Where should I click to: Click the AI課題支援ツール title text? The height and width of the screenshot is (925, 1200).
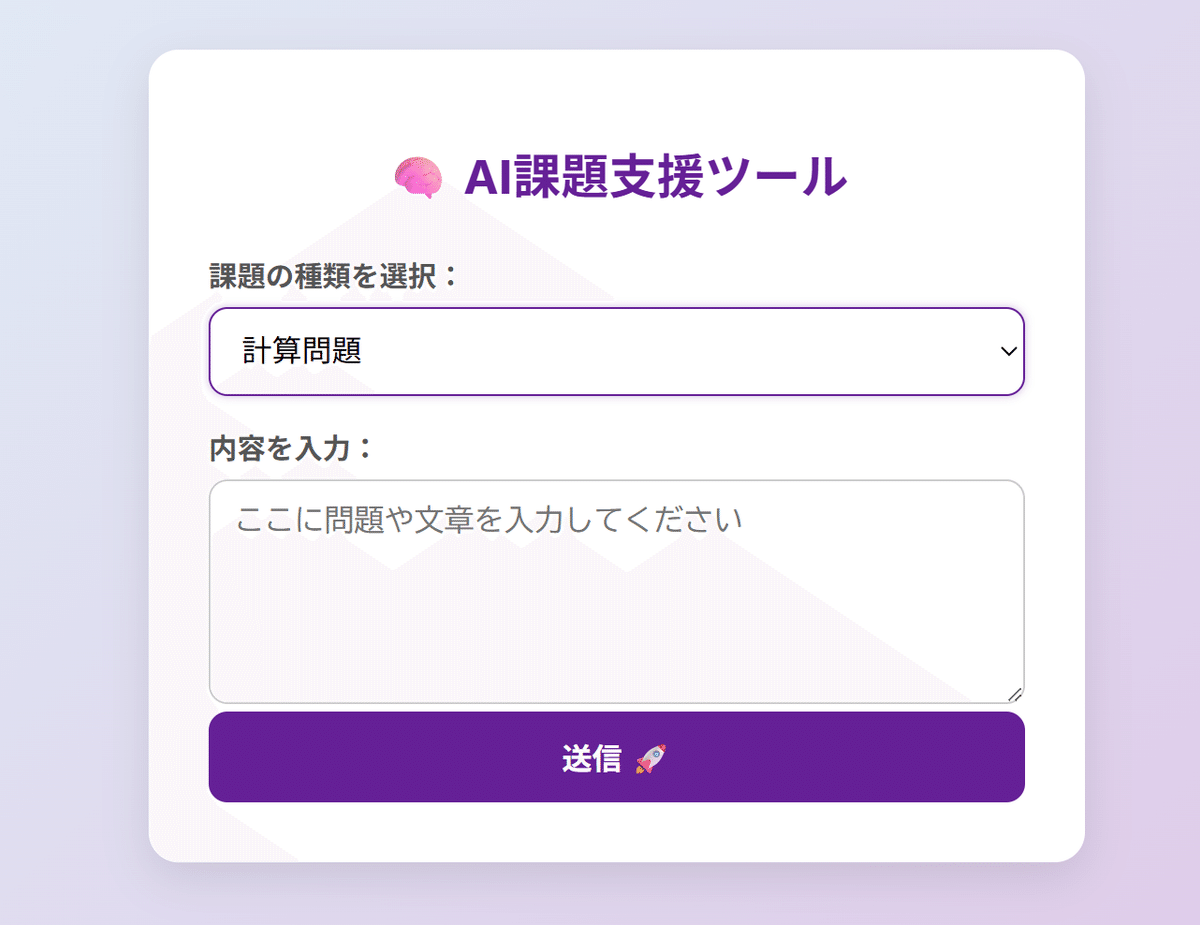(x=655, y=176)
